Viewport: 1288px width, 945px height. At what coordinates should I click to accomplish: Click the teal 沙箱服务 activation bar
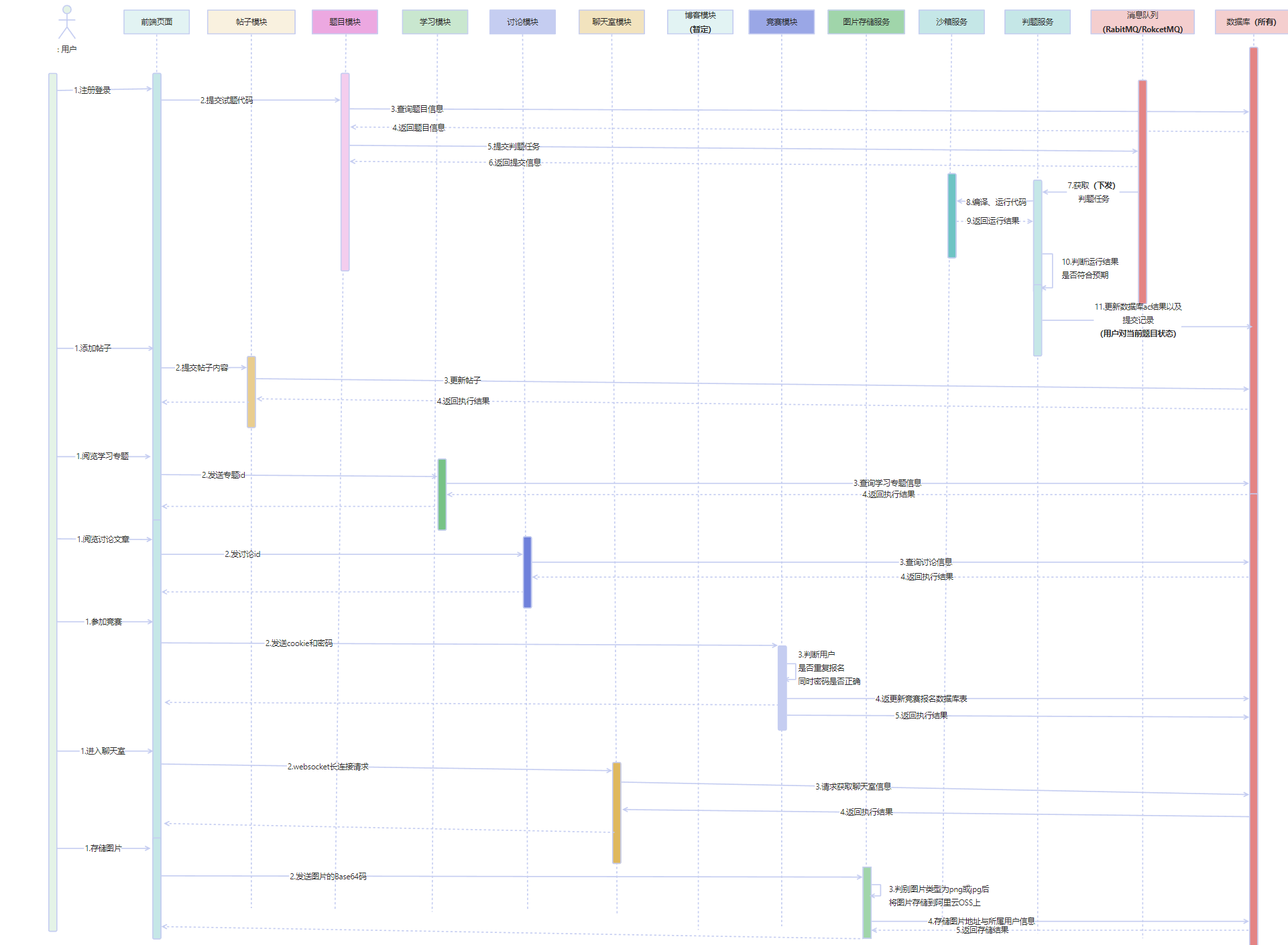(x=951, y=216)
